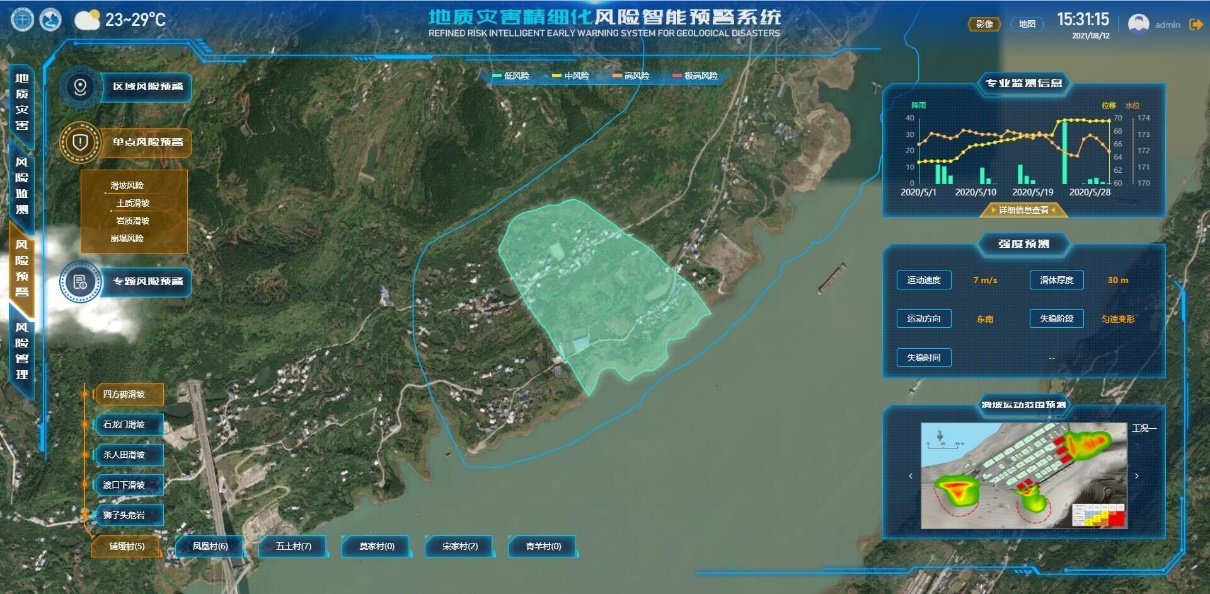Show next landslide range prediction image

[1140, 476]
